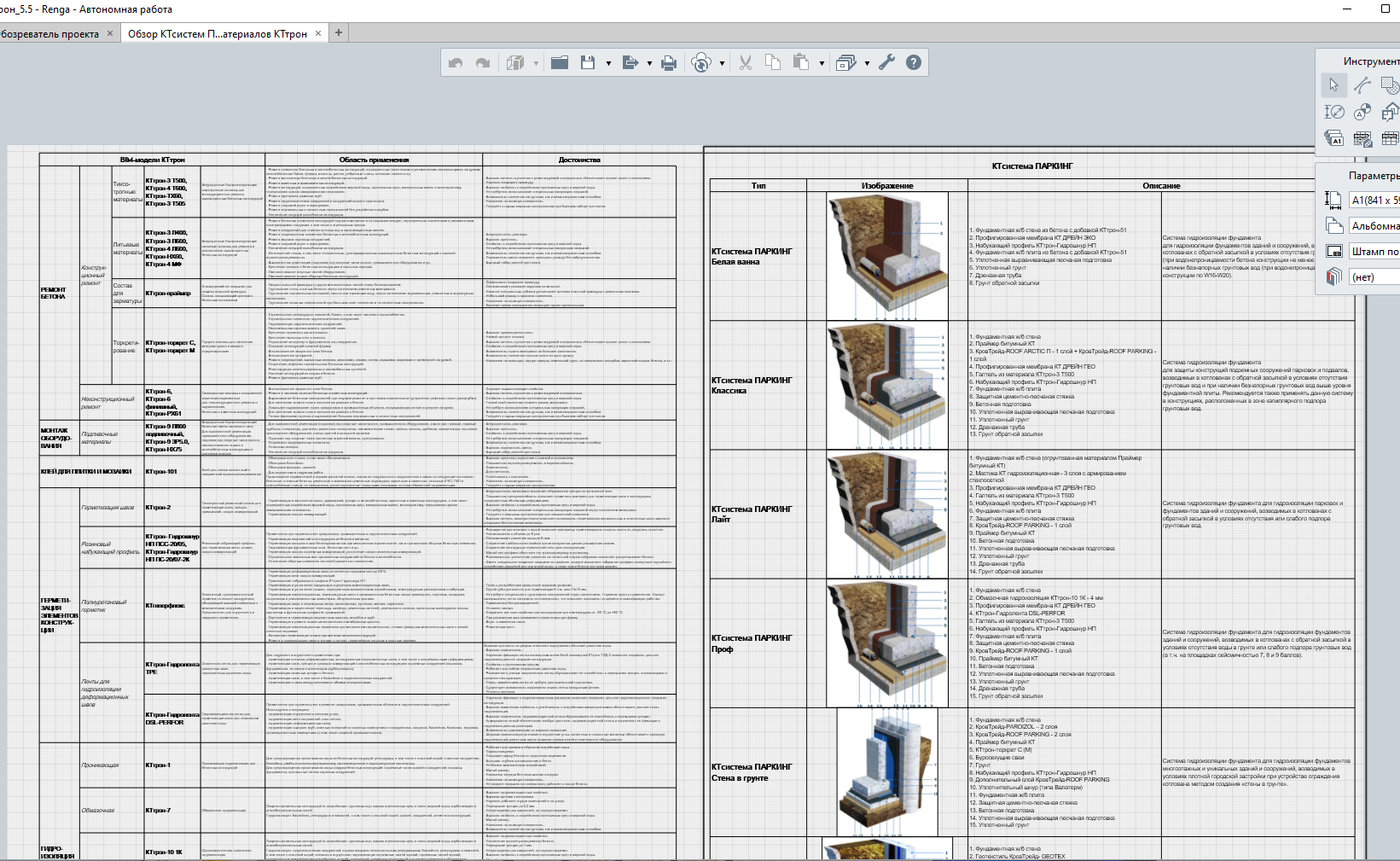Click the Undo arrow icon

coord(456,62)
